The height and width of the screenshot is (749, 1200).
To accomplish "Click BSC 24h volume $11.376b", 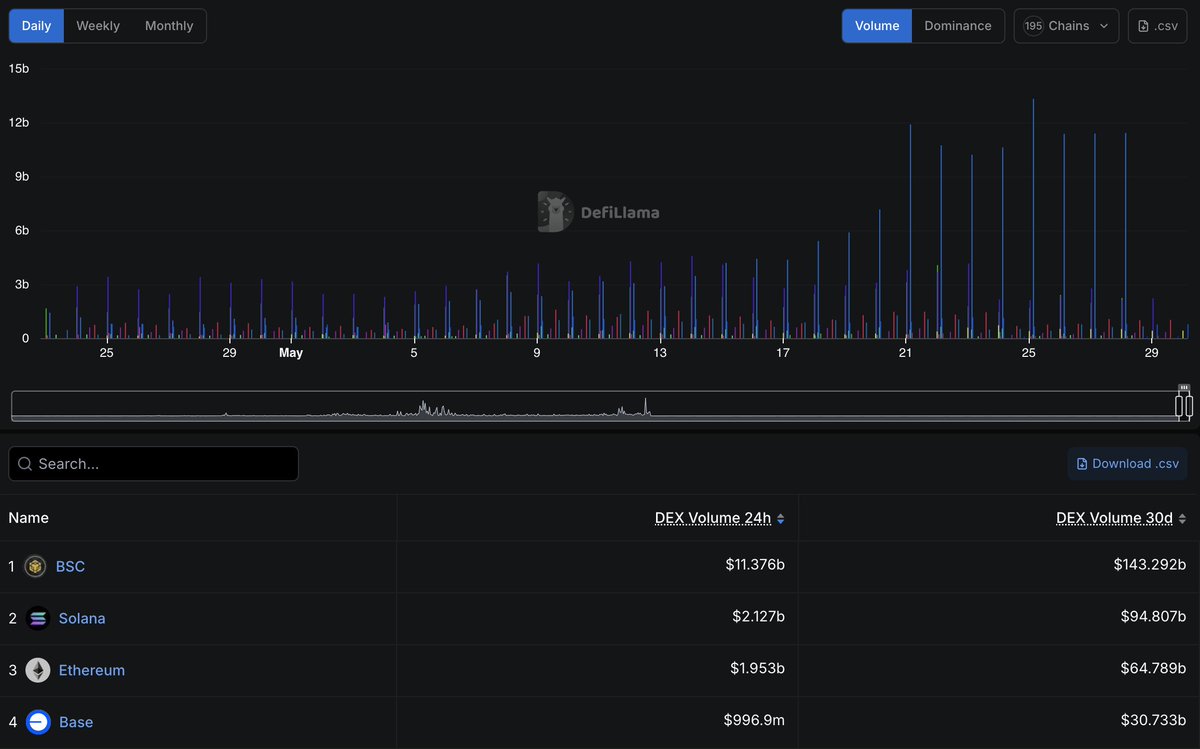I will (x=755, y=566).
